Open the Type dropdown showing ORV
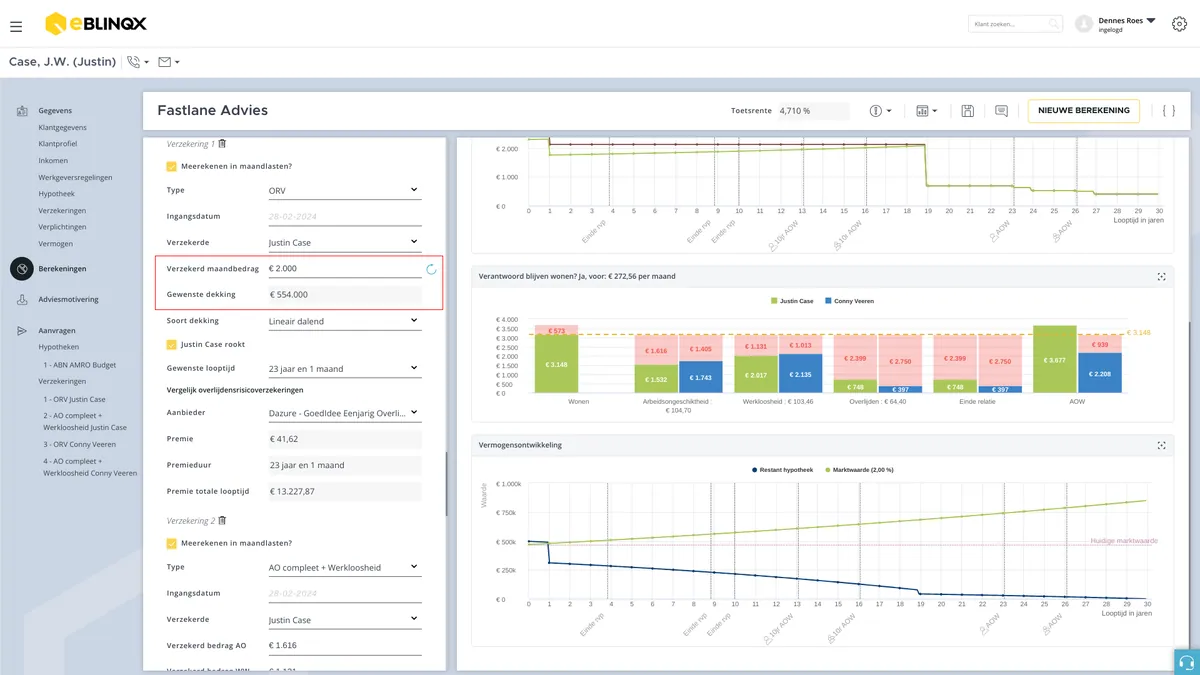Viewport: 1200px width, 675px height. (x=344, y=190)
